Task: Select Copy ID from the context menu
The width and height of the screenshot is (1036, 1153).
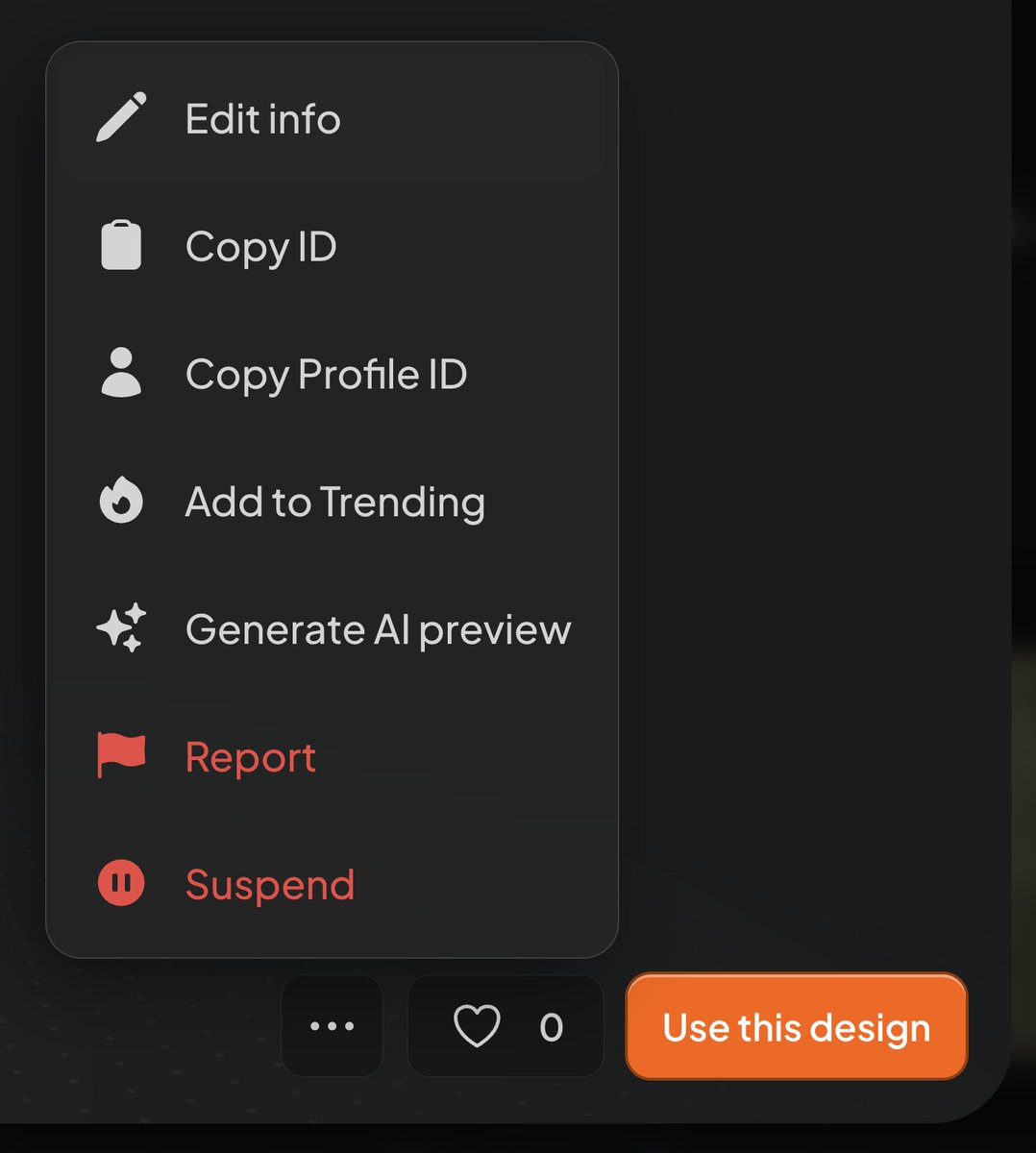Action: [x=260, y=245]
